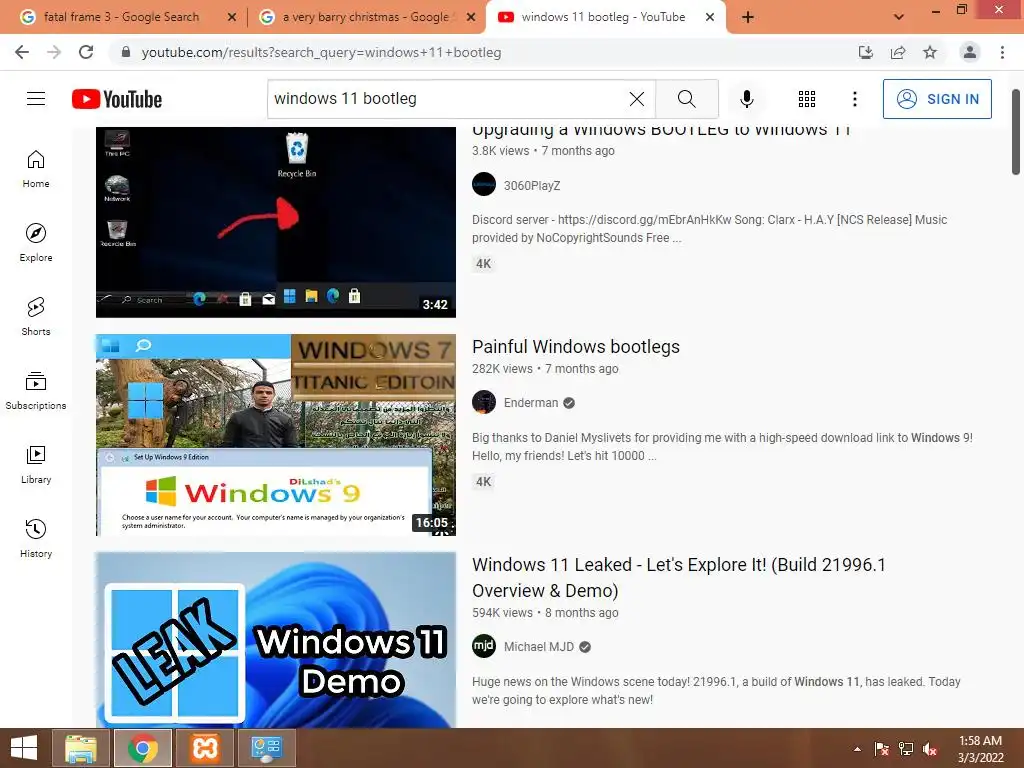Start voice search with microphone icon

tap(746, 99)
